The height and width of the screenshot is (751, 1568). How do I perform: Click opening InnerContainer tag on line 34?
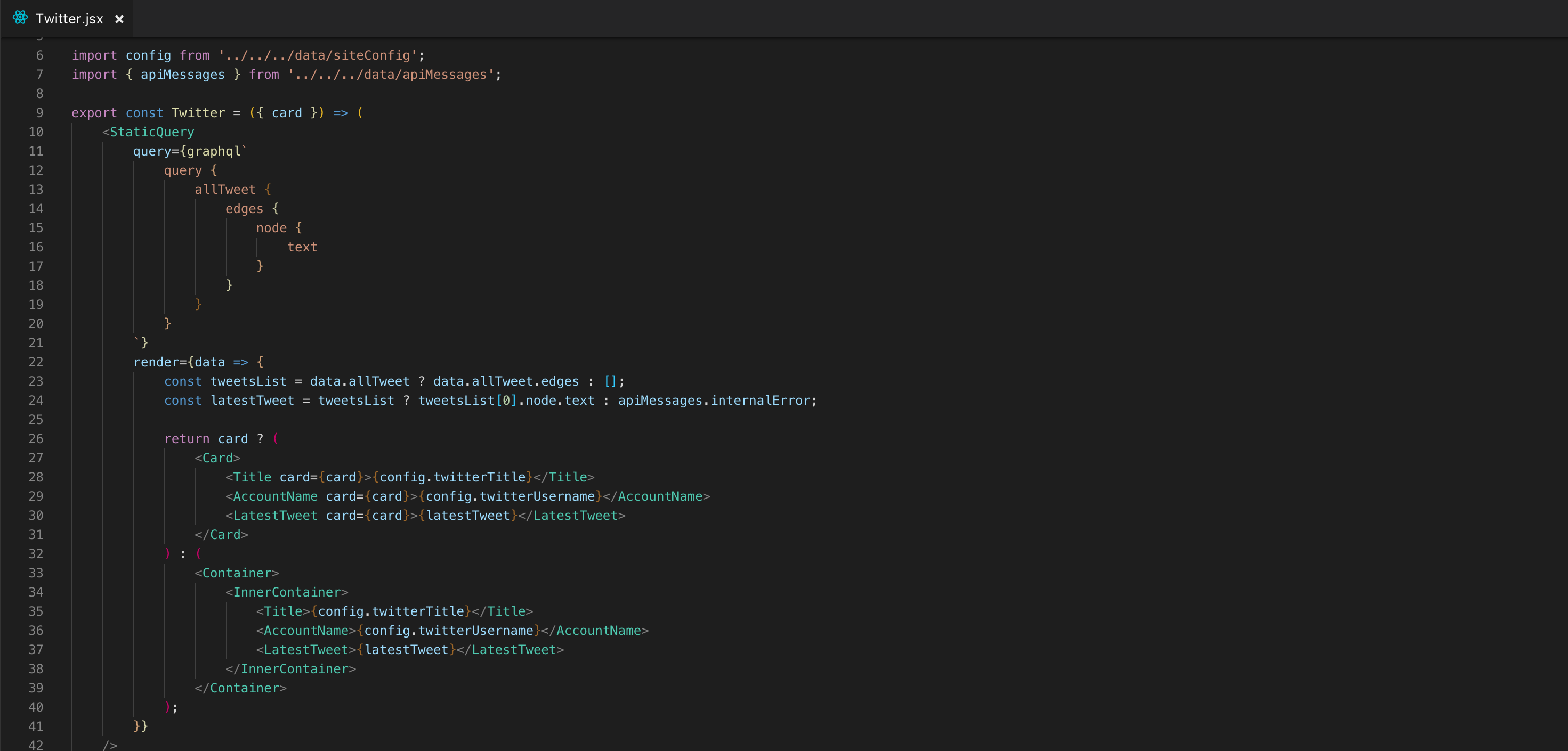coord(287,592)
